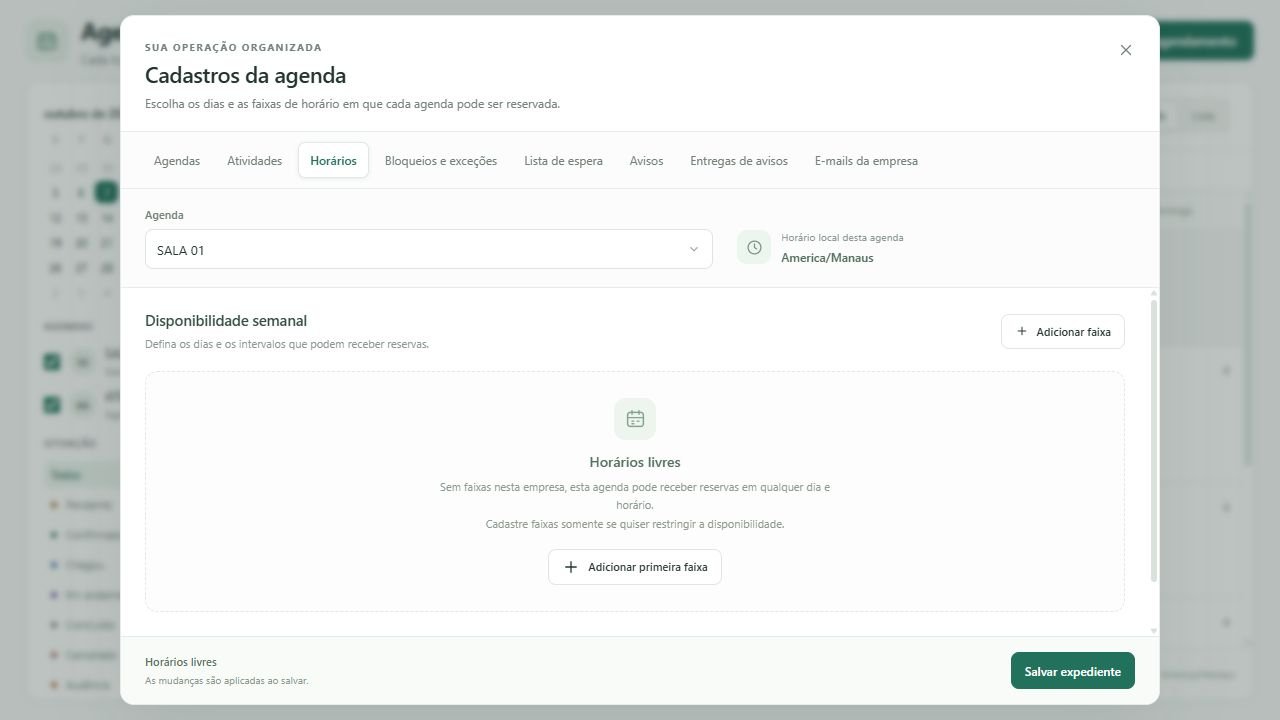Image resolution: width=1280 pixels, height=720 pixels.
Task: Toggle the first agenda checkbox in background sidebar
Action: pyautogui.click(x=52, y=362)
